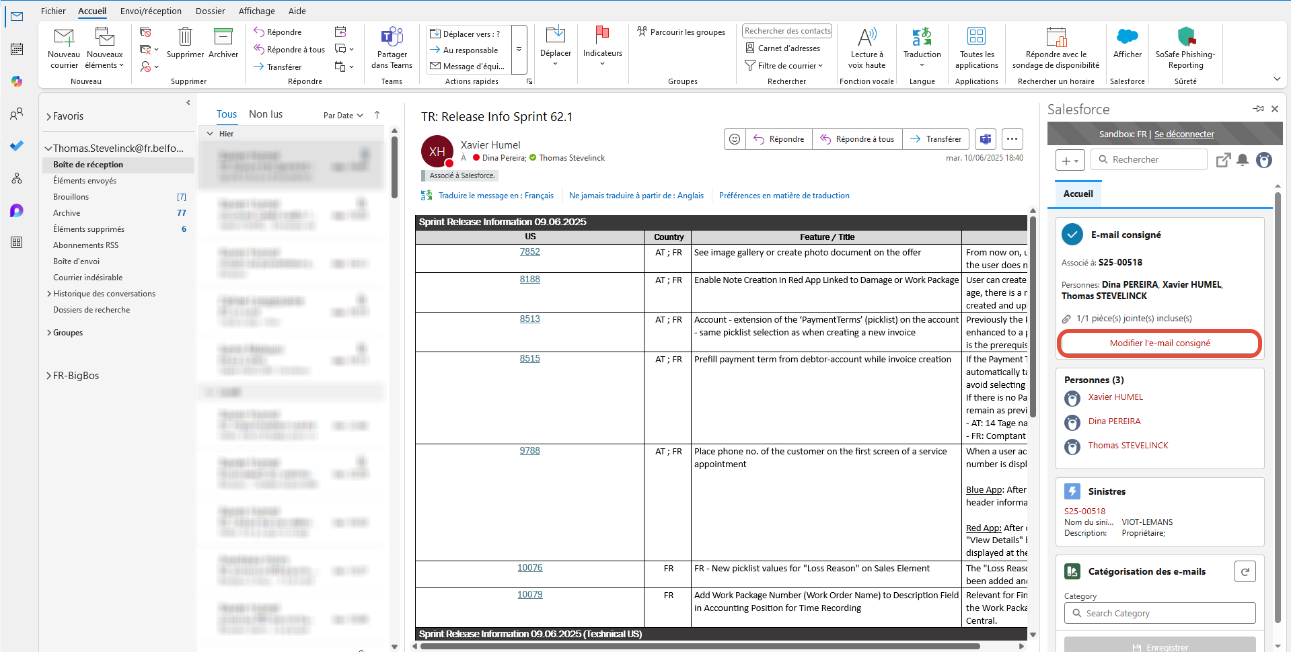Pin the Salesforce pane
This screenshot has height=652, width=1291.
[1258, 108]
